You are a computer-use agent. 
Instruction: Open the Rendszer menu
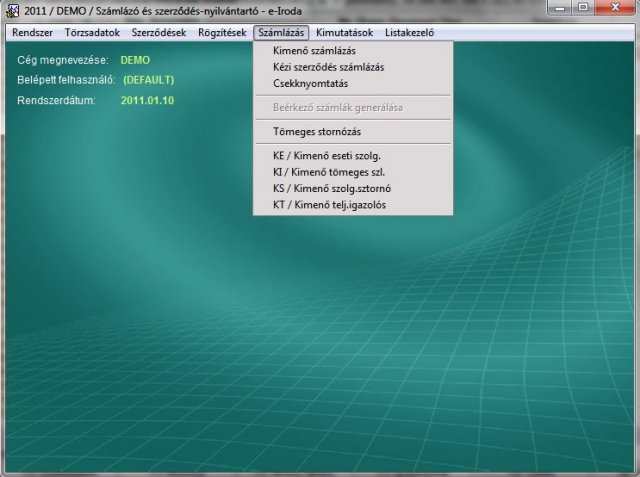(x=32, y=33)
